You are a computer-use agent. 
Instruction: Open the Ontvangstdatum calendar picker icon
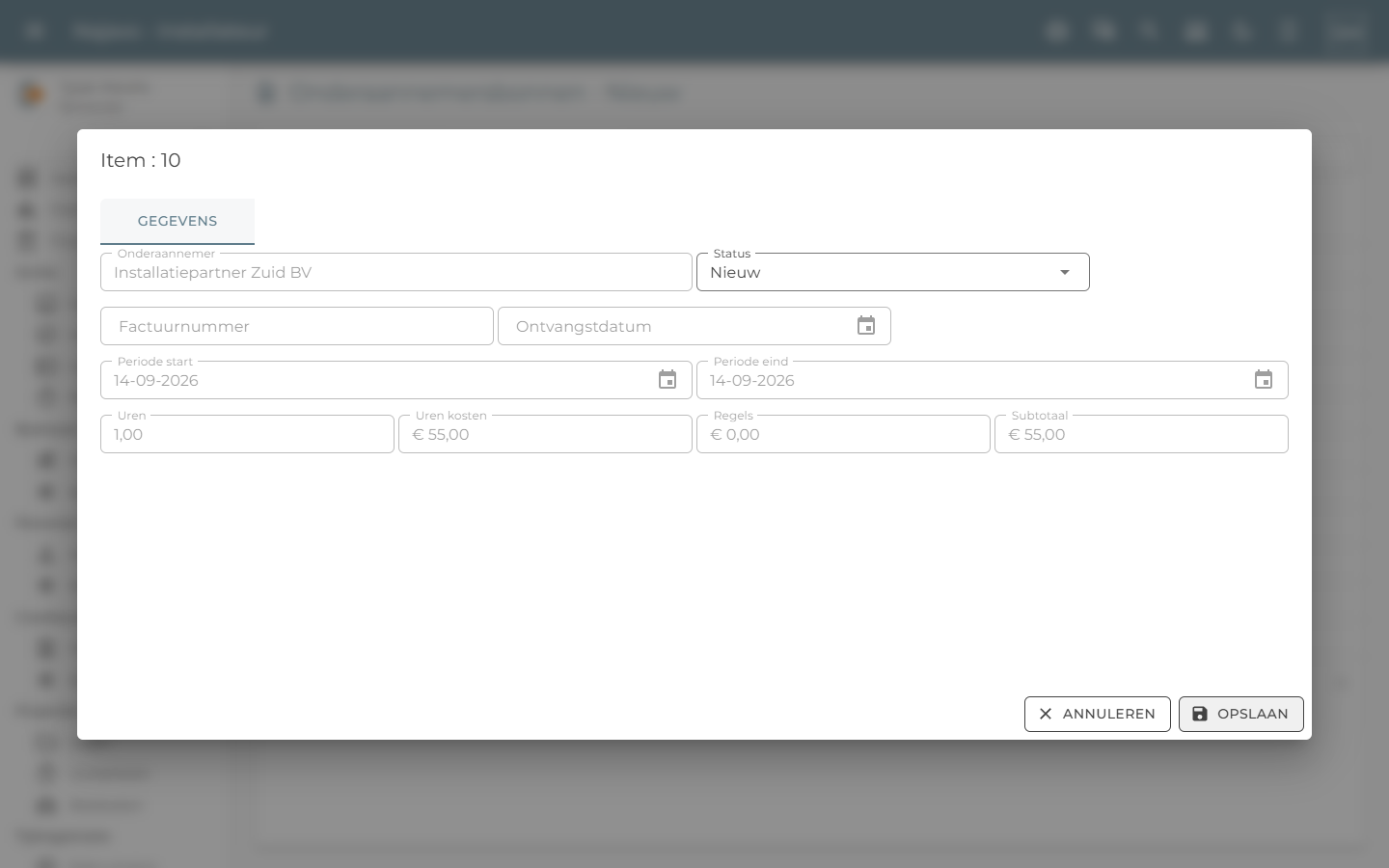(866, 326)
